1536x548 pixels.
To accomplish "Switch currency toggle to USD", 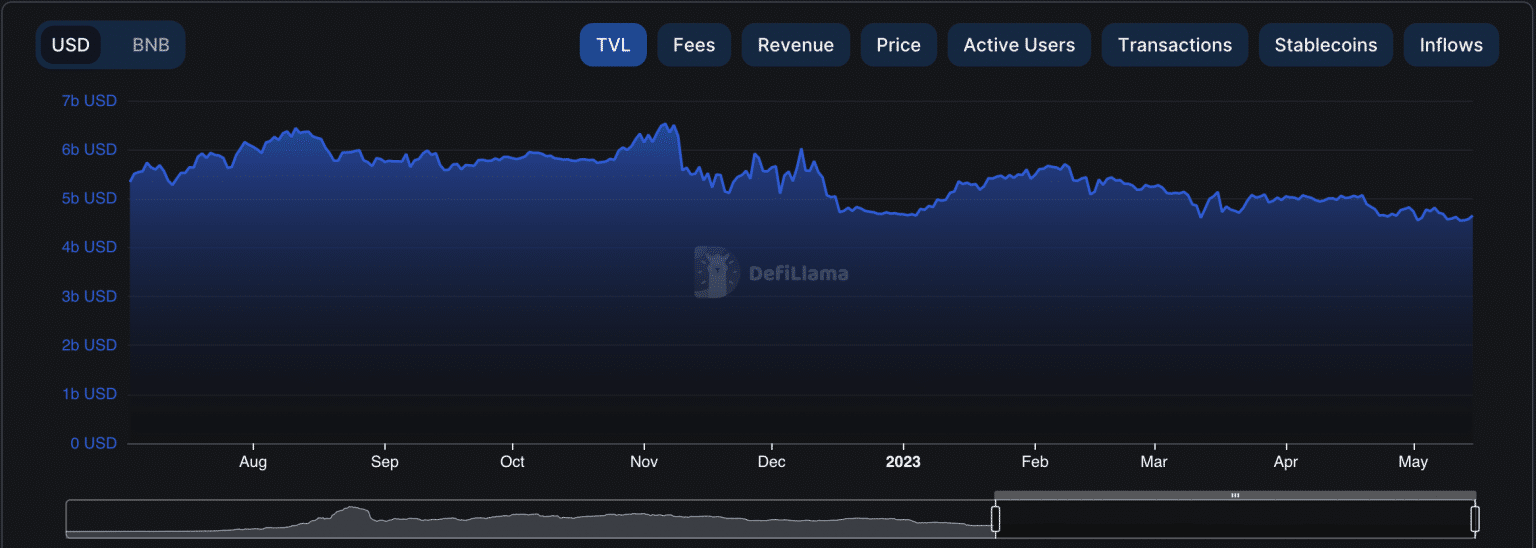I will coord(71,45).
